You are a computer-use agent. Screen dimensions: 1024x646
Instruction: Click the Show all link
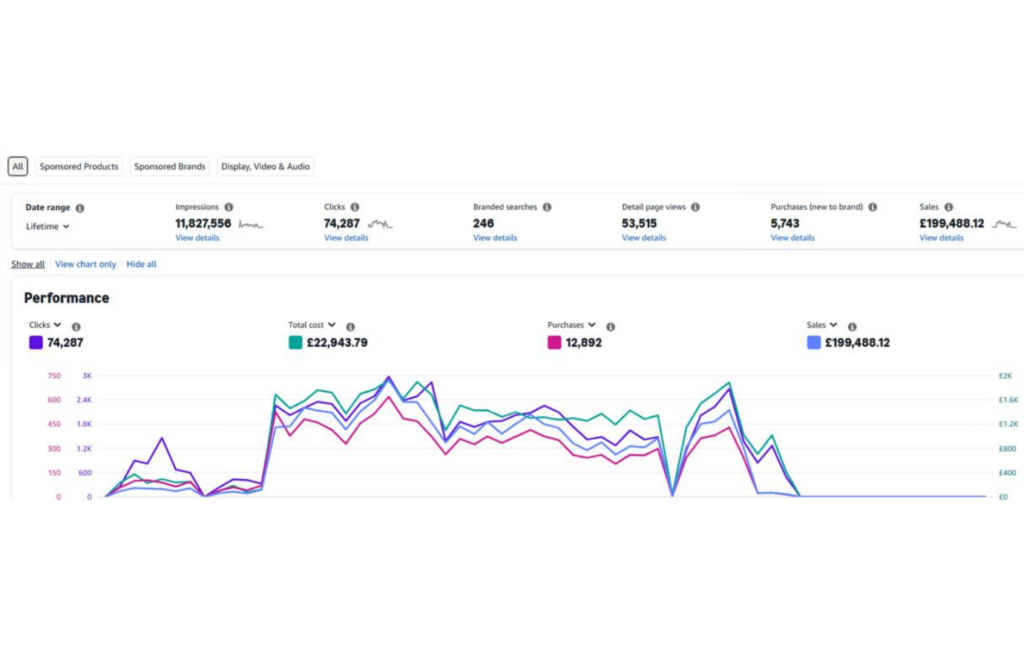tap(28, 264)
